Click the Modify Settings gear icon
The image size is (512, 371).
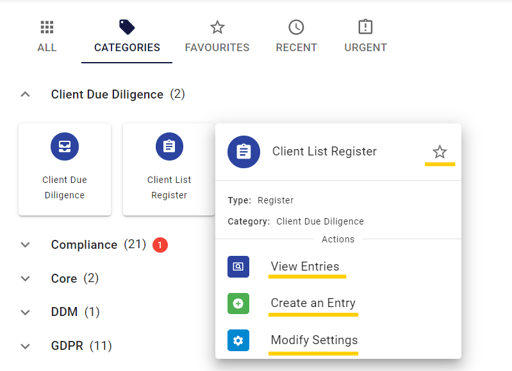pos(238,340)
